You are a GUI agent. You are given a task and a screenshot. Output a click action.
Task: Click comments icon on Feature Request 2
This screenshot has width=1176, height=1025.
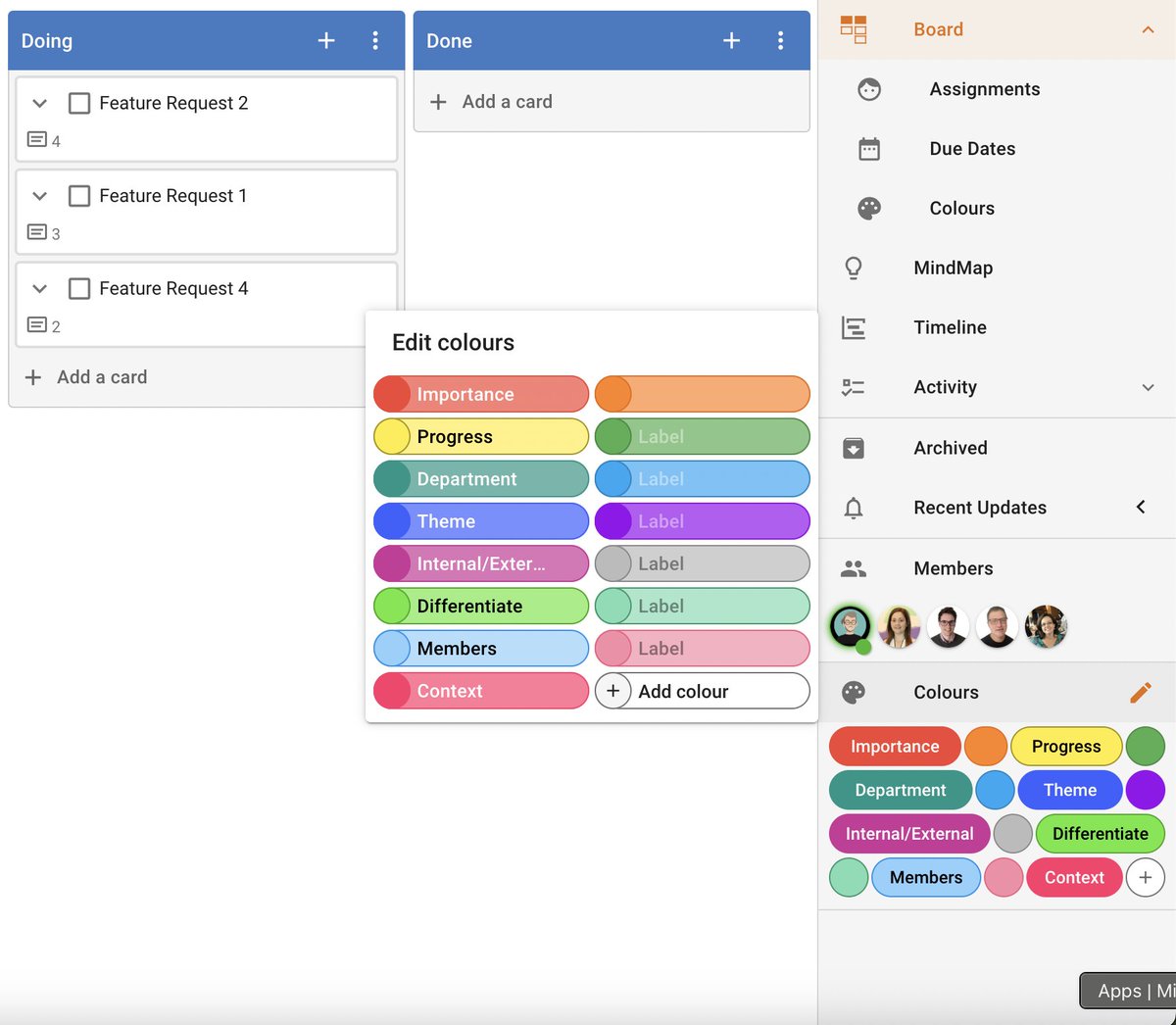click(x=36, y=140)
